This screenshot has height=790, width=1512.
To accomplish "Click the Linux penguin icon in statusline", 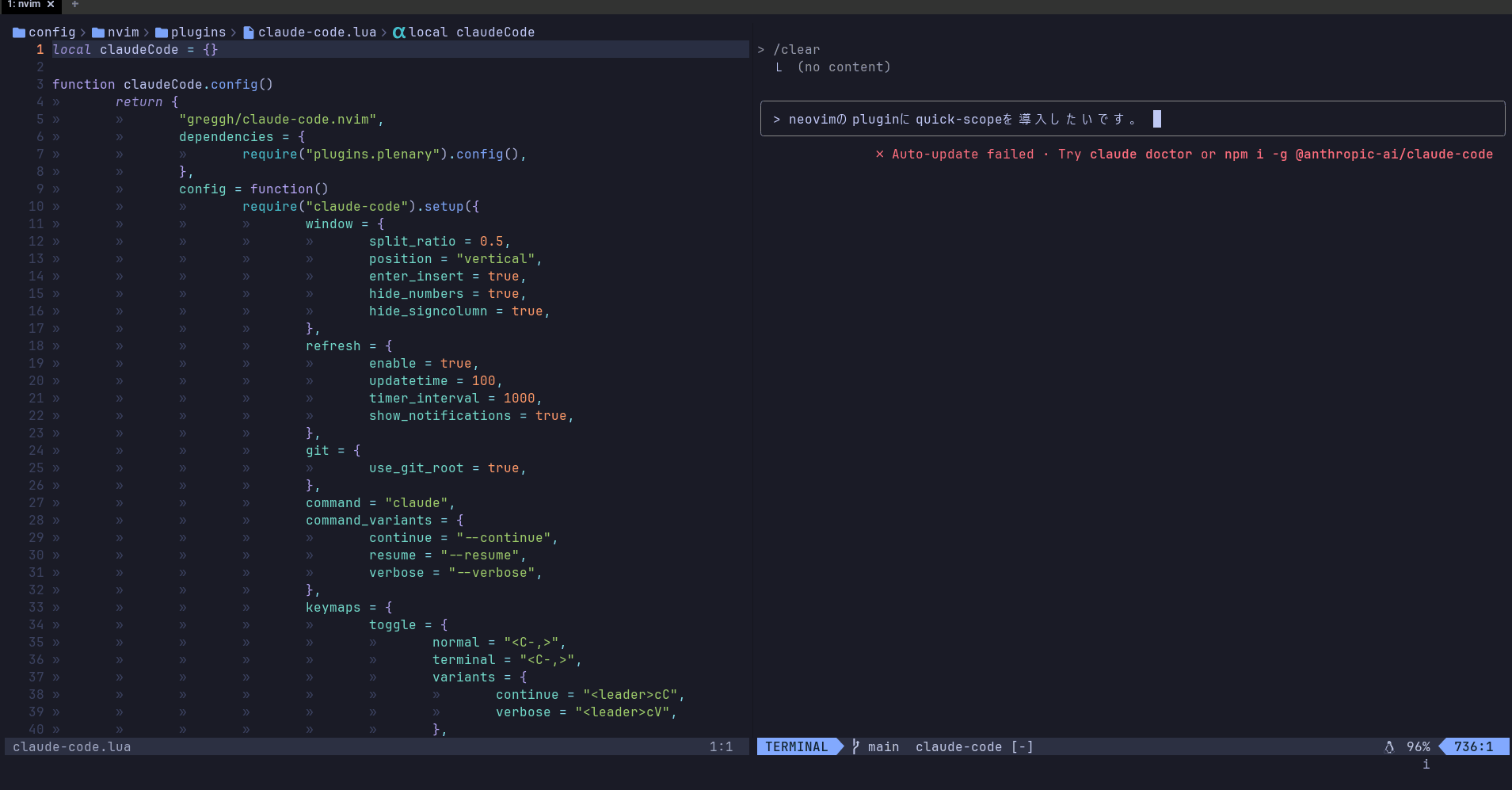I will point(1389,746).
